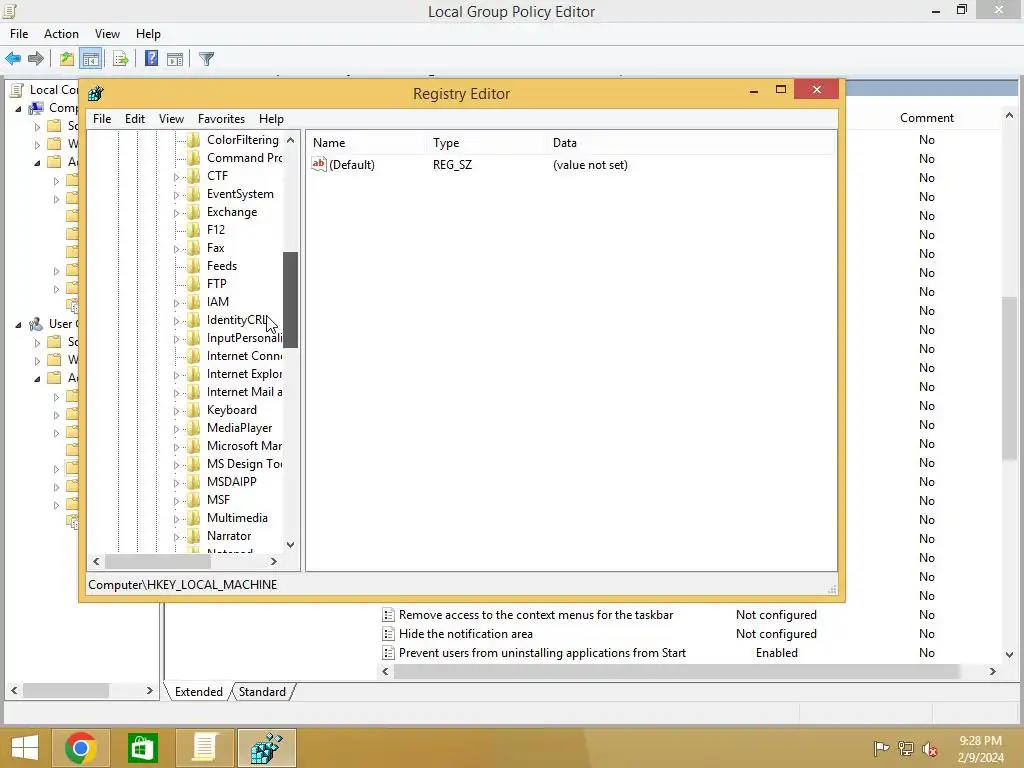Open the Store app from the taskbar
Image resolution: width=1024 pixels, height=768 pixels.
pos(142,748)
